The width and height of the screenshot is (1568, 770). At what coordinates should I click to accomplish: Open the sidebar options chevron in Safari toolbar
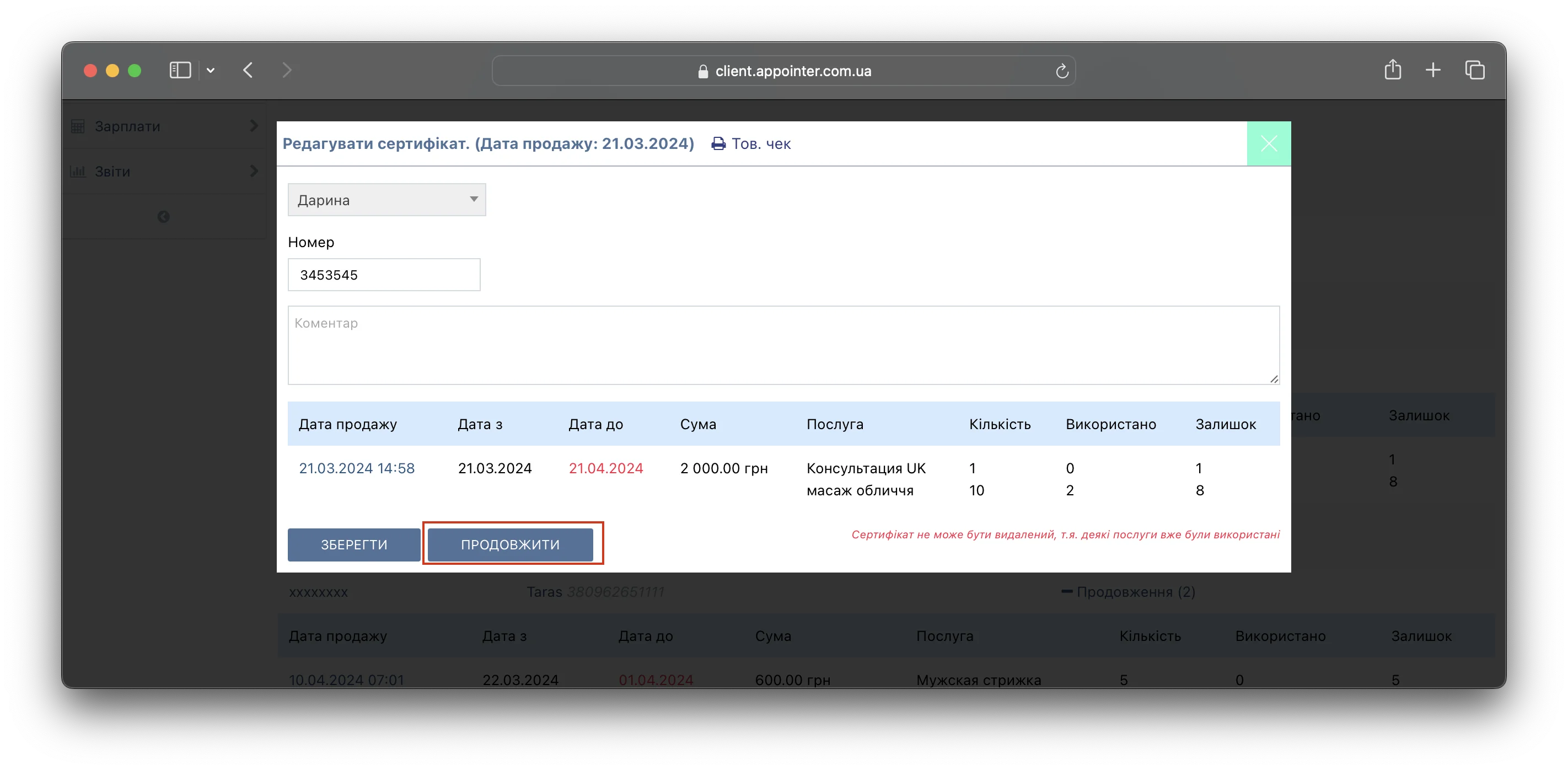point(211,71)
